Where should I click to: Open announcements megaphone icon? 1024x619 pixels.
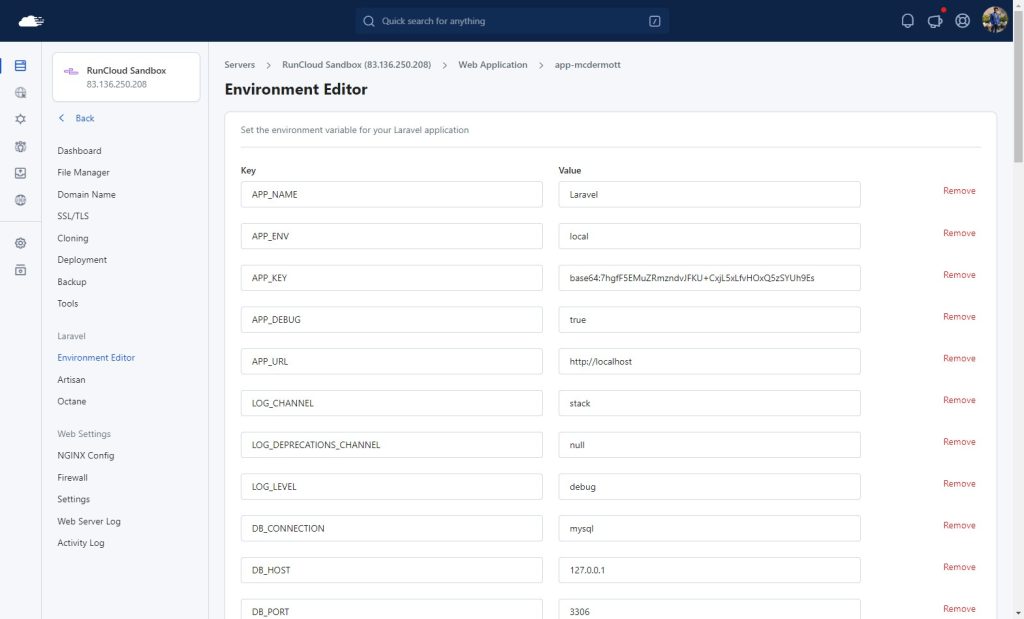935,21
